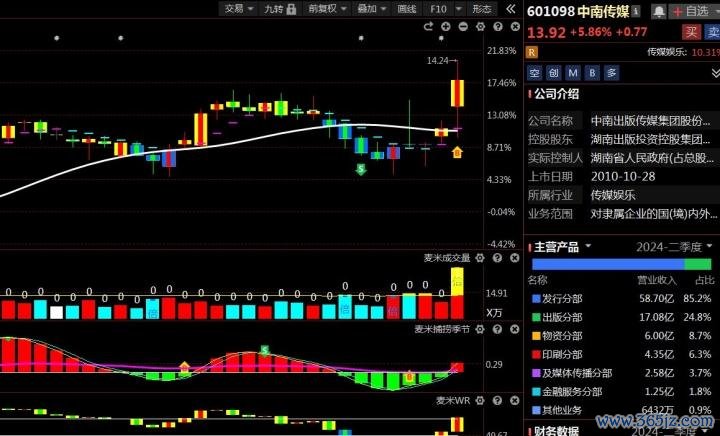
Task: Click the 所属行业 value 传媒娱乐
Action: coord(613,195)
